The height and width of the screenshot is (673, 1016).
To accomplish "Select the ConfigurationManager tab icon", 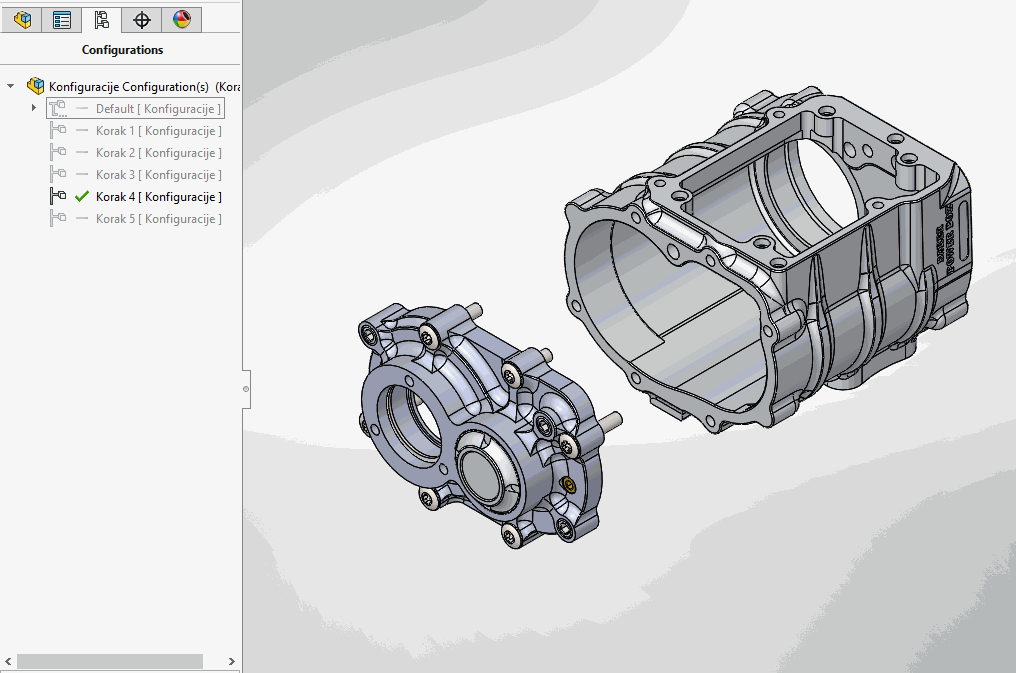I will pyautogui.click(x=102, y=20).
